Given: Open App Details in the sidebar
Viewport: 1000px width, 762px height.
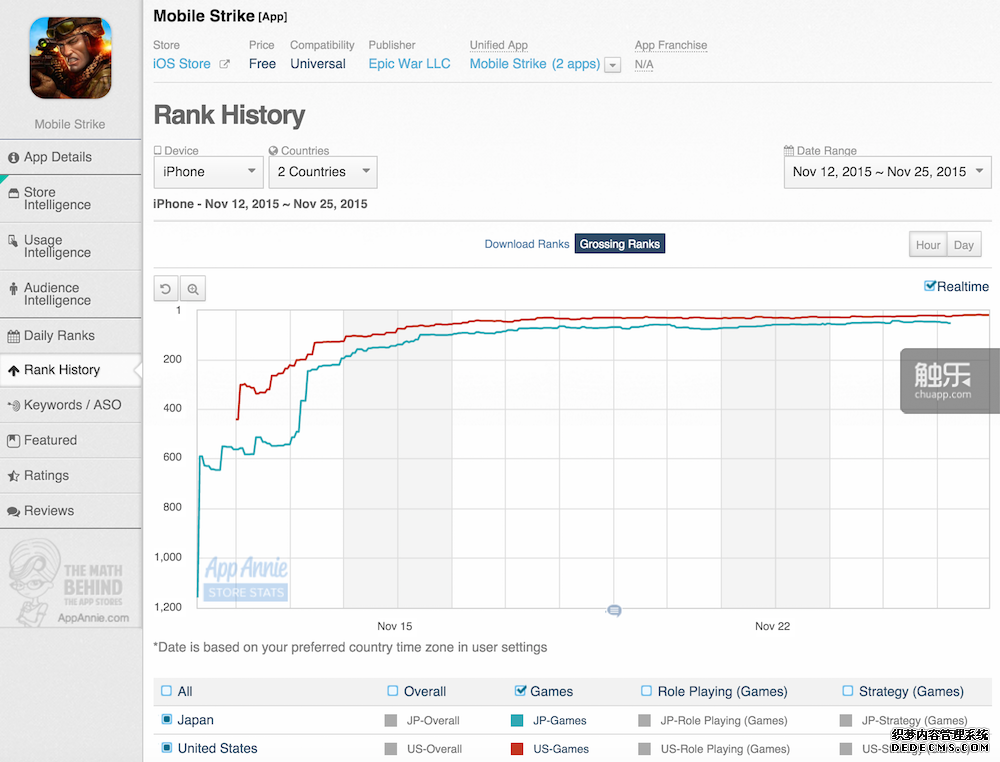Looking at the screenshot, I should (x=70, y=157).
